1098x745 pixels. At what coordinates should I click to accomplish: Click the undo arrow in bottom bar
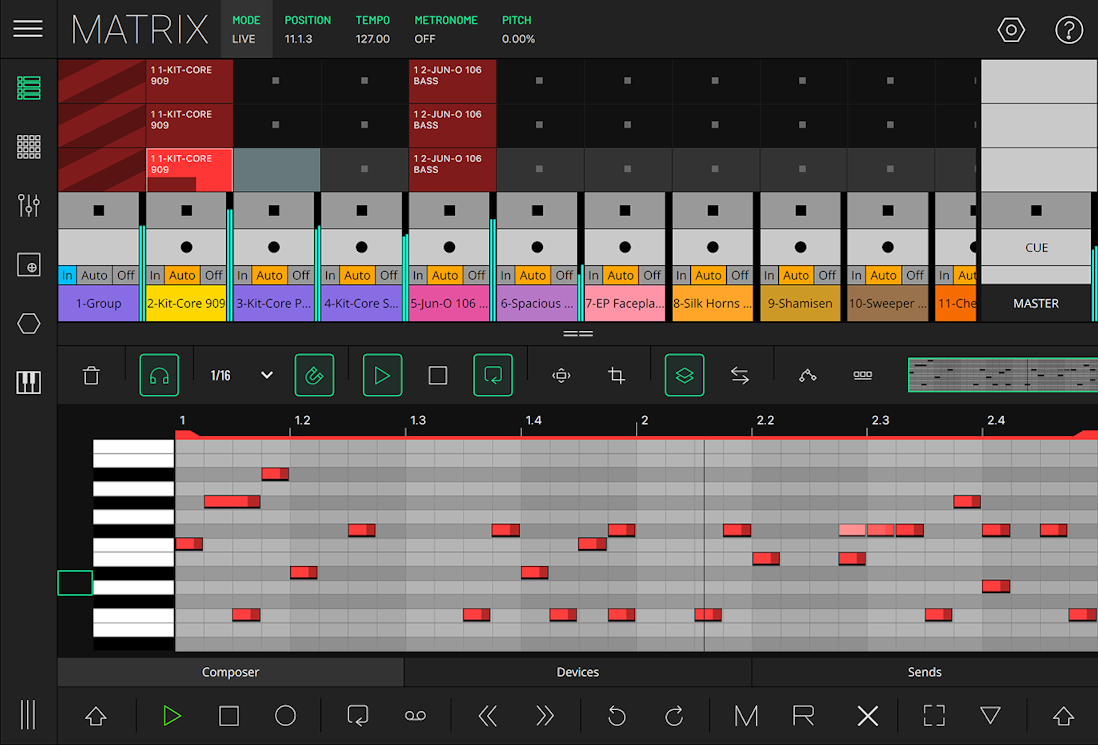[617, 716]
